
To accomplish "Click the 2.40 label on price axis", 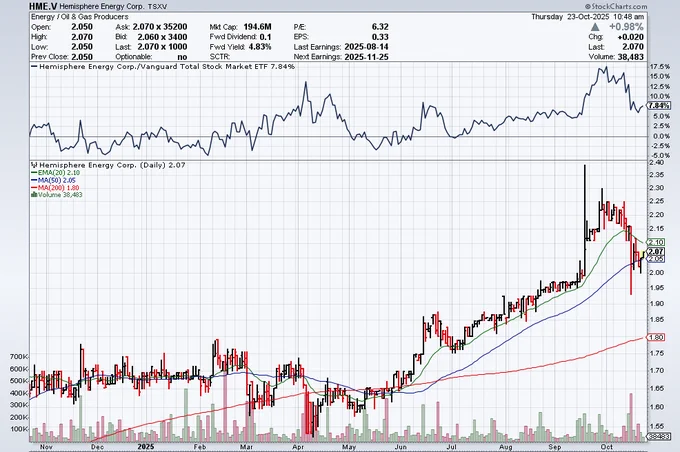I will click(656, 163).
